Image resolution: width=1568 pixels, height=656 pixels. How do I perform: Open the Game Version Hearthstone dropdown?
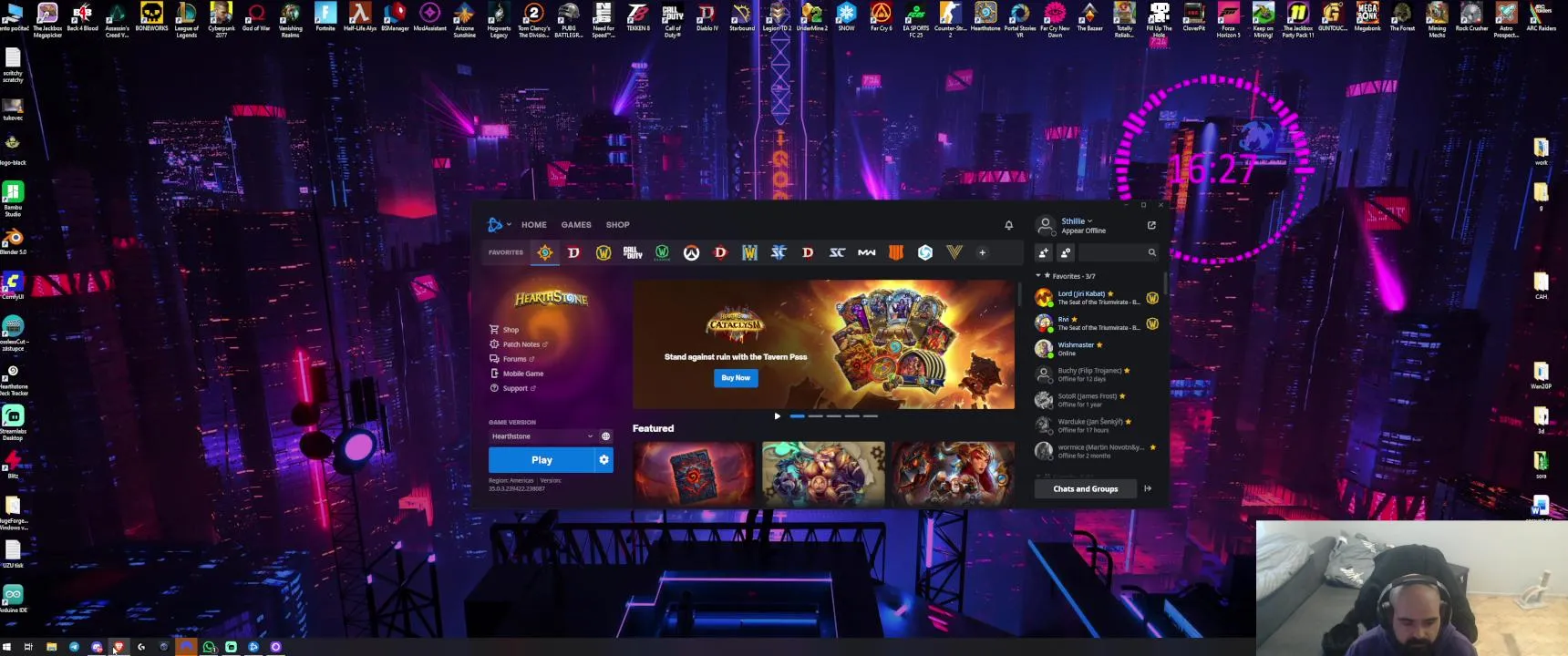click(542, 436)
